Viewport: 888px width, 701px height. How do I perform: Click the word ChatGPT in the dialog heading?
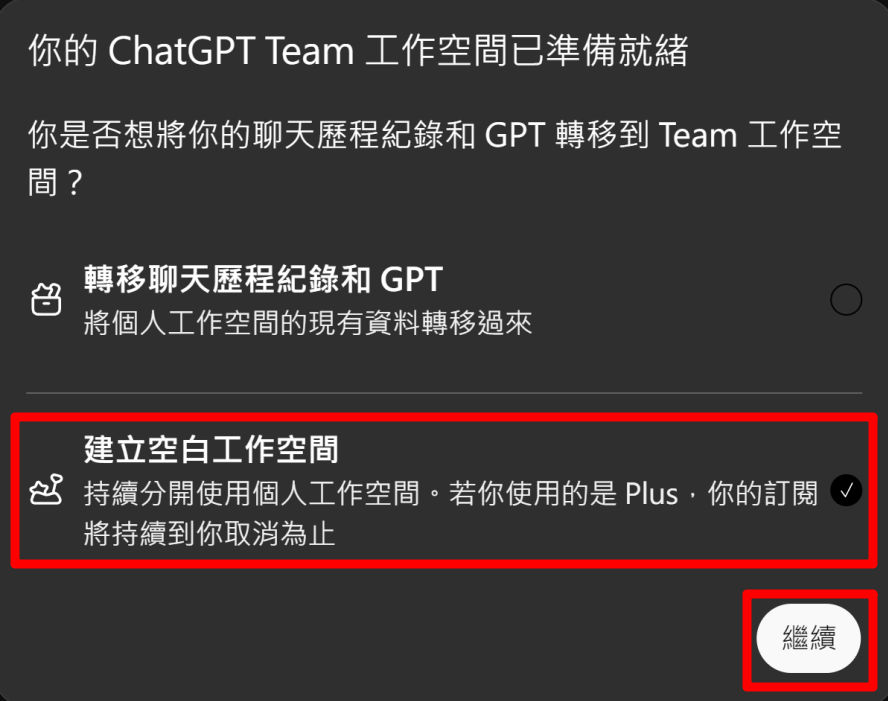pos(181,50)
